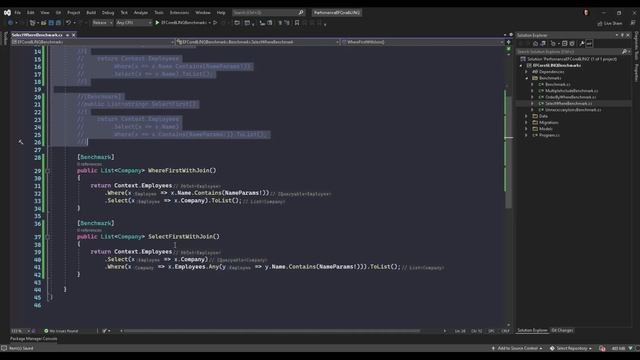Click Add to Source Control button
Viewport: 640px width, 360px height.
(x=517, y=348)
